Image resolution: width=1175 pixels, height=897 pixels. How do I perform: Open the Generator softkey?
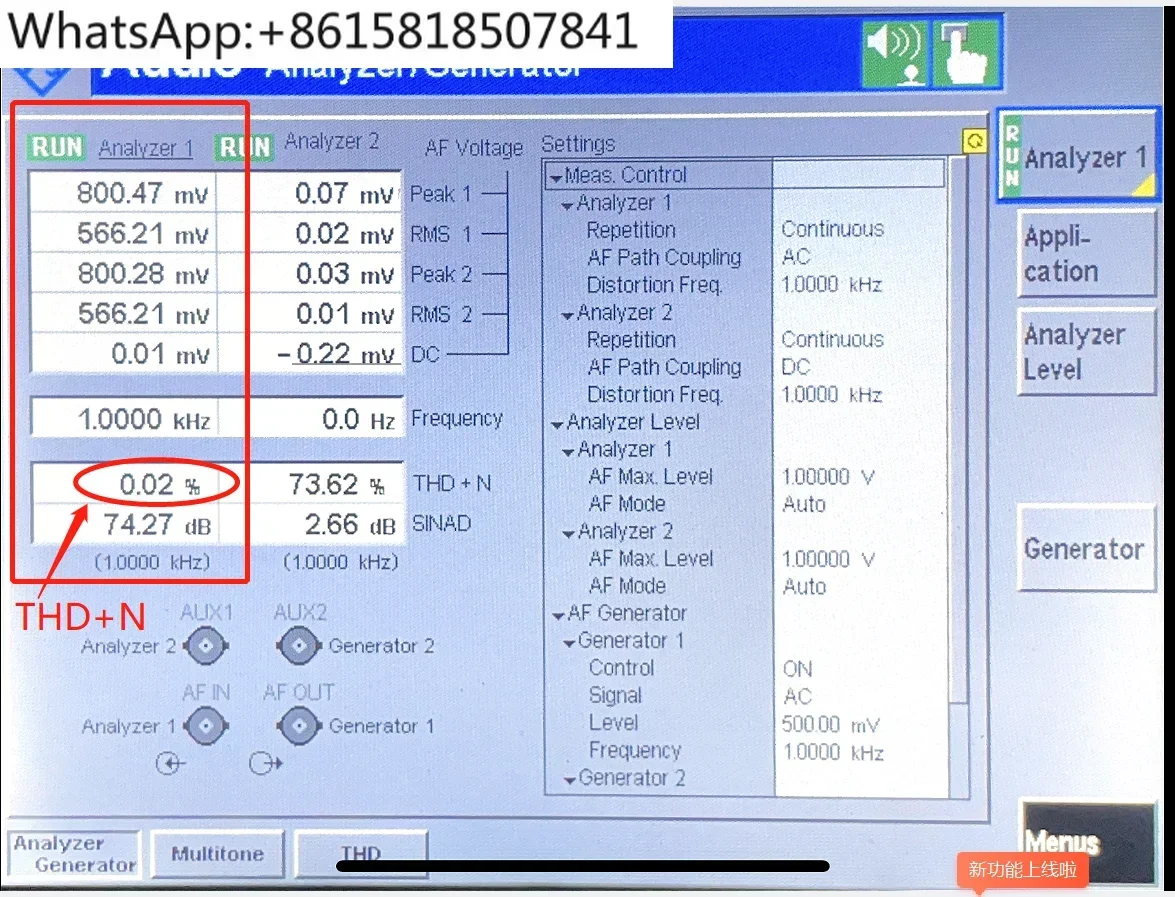(1087, 549)
